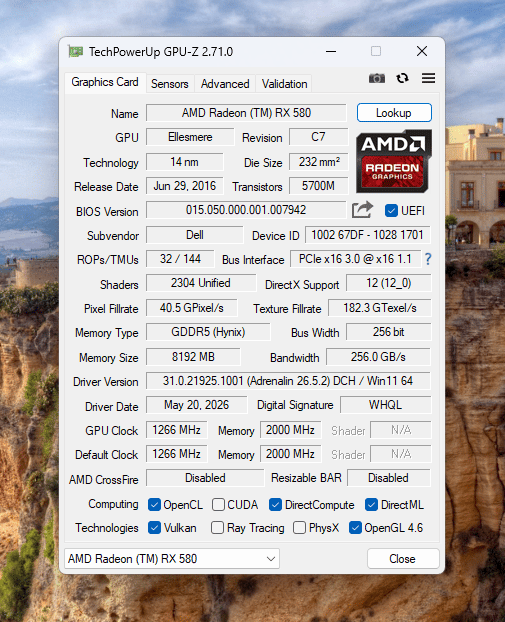
Task: Click the Driver Date May 20, 2026
Action: click(x=196, y=405)
